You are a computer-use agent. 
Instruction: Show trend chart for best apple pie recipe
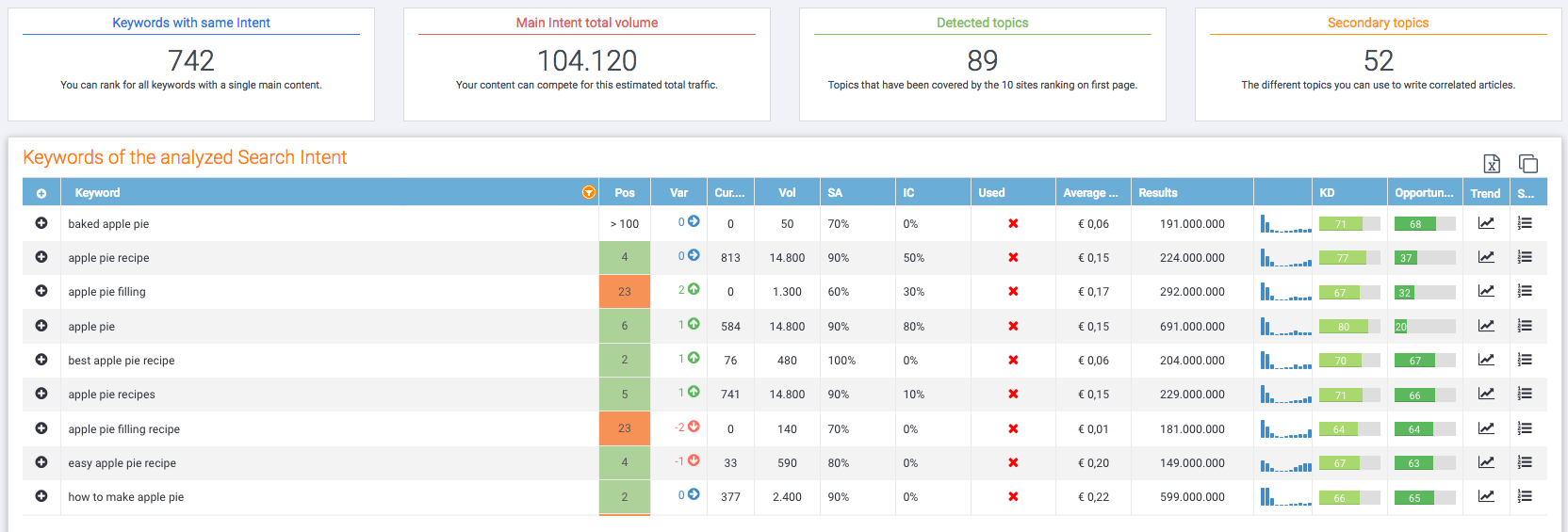[1486, 360]
